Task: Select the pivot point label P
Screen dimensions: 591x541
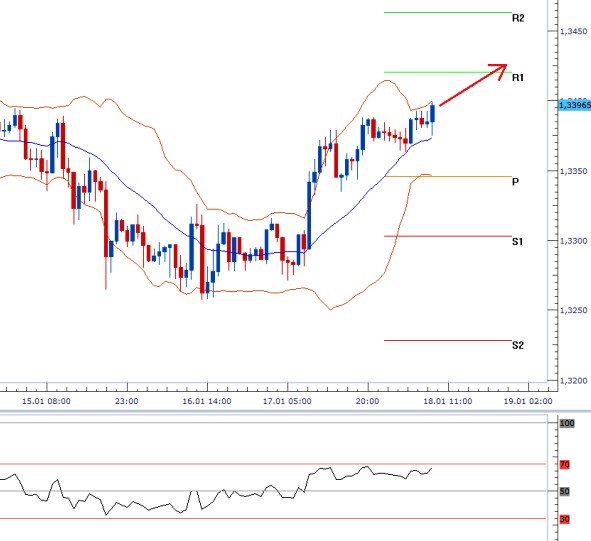Action: pos(515,182)
